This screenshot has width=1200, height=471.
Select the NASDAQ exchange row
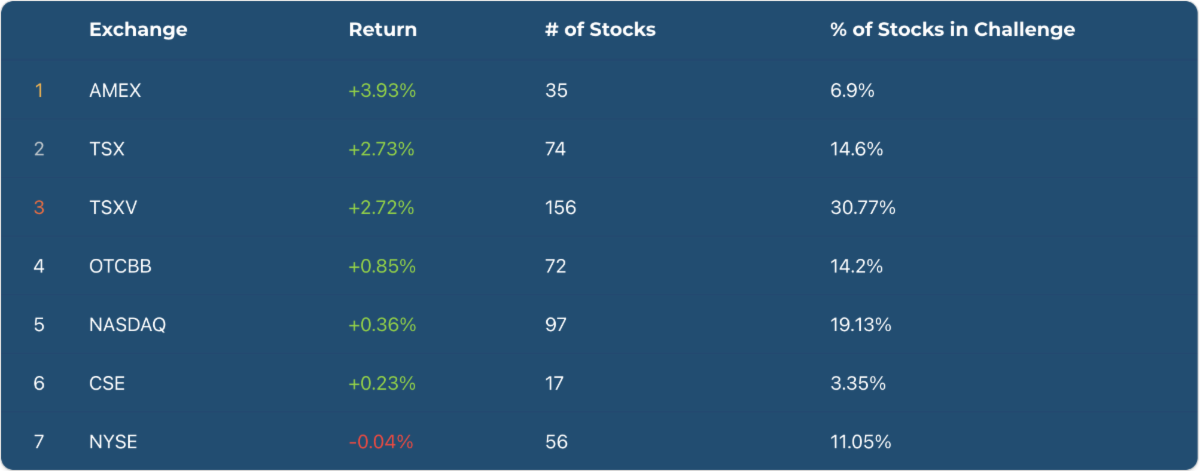tap(127, 325)
